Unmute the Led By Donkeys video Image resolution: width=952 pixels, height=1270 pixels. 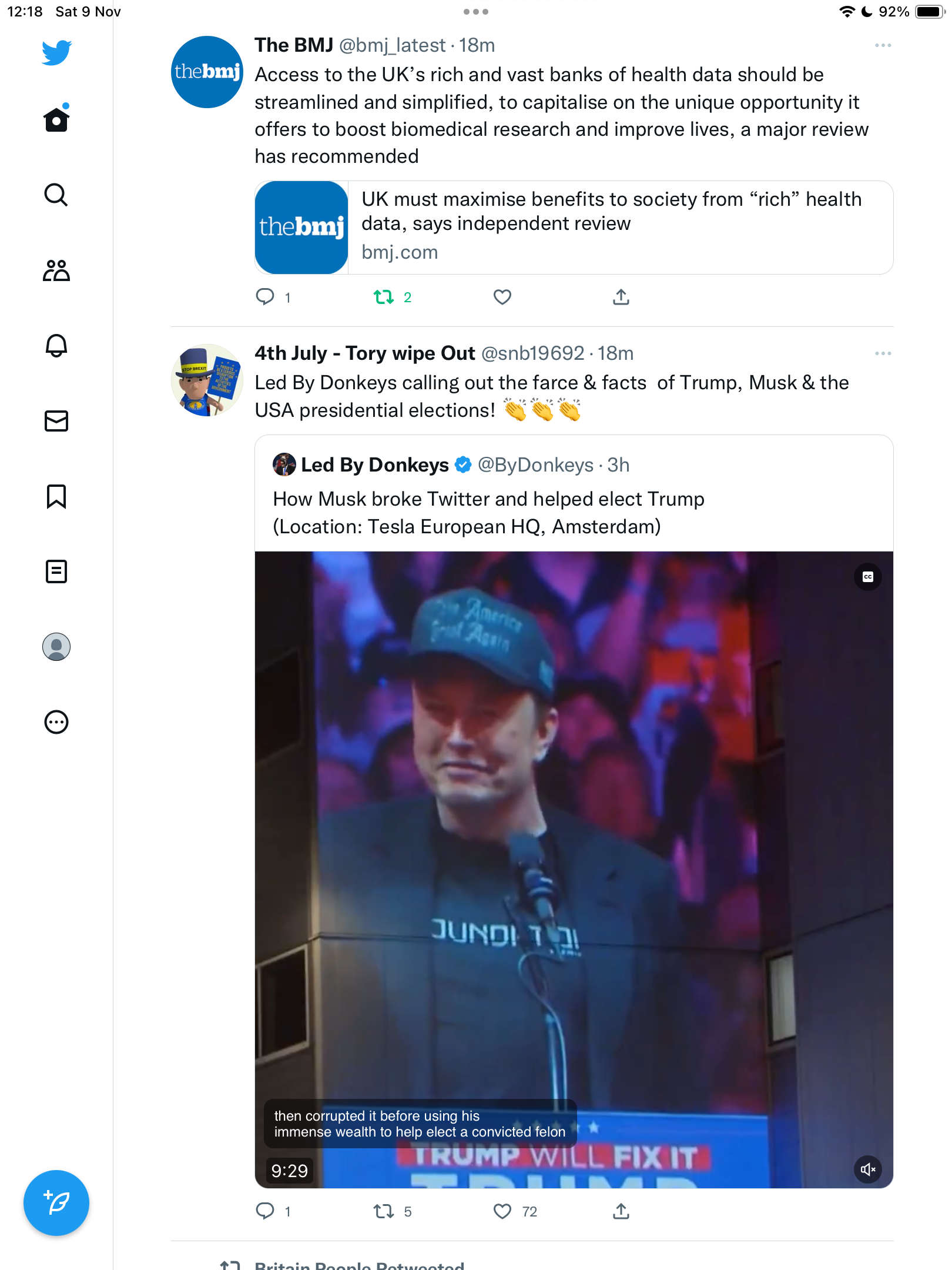point(868,1169)
